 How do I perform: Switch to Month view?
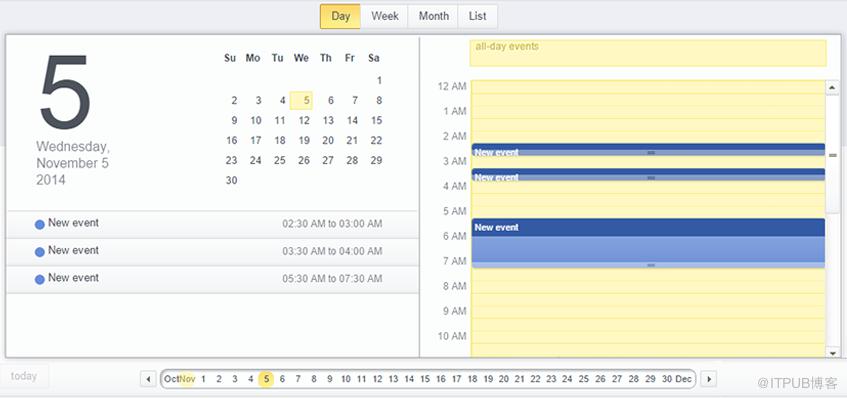[433, 16]
